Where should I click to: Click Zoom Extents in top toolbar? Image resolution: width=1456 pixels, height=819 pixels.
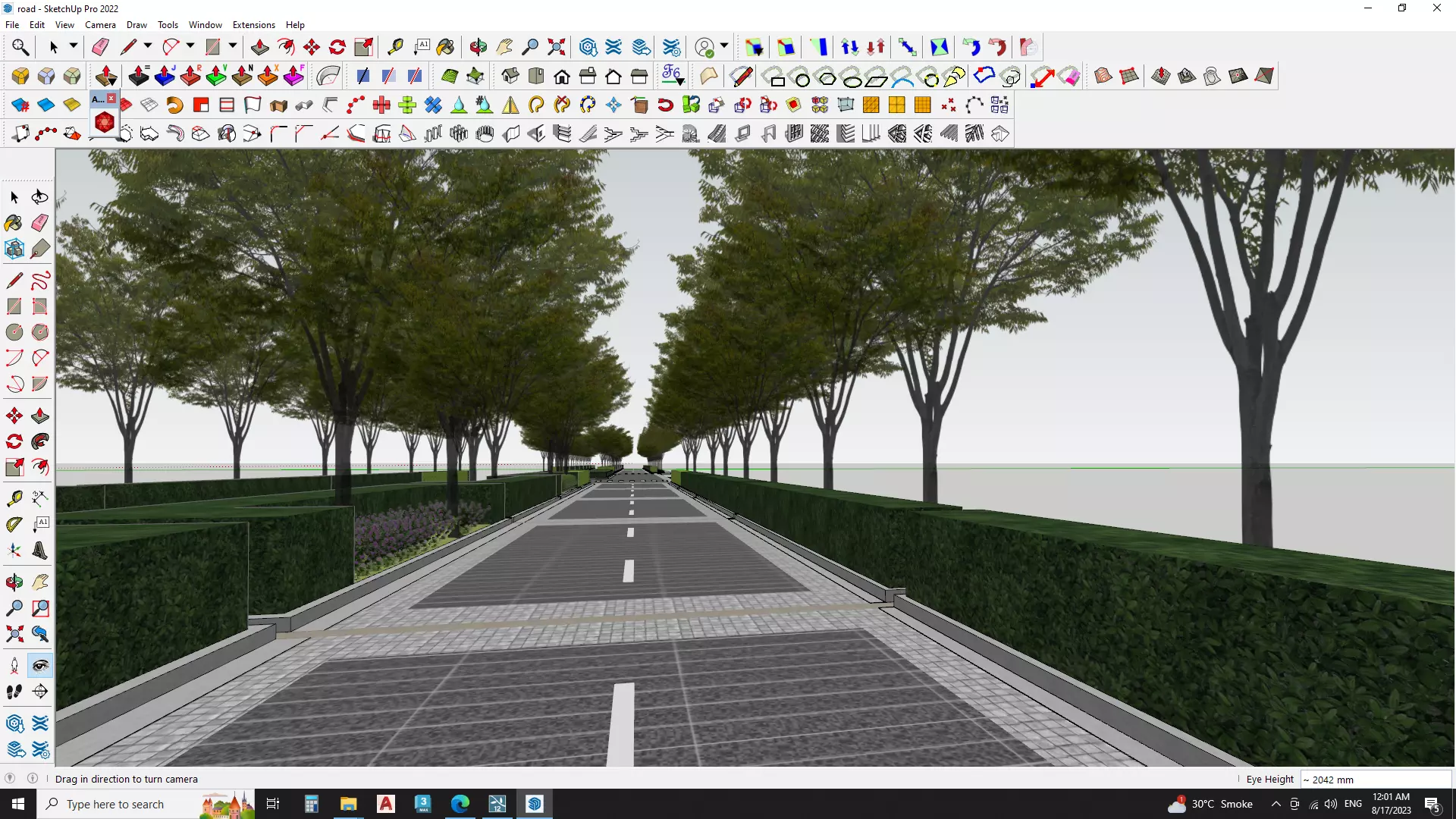pyautogui.click(x=557, y=47)
